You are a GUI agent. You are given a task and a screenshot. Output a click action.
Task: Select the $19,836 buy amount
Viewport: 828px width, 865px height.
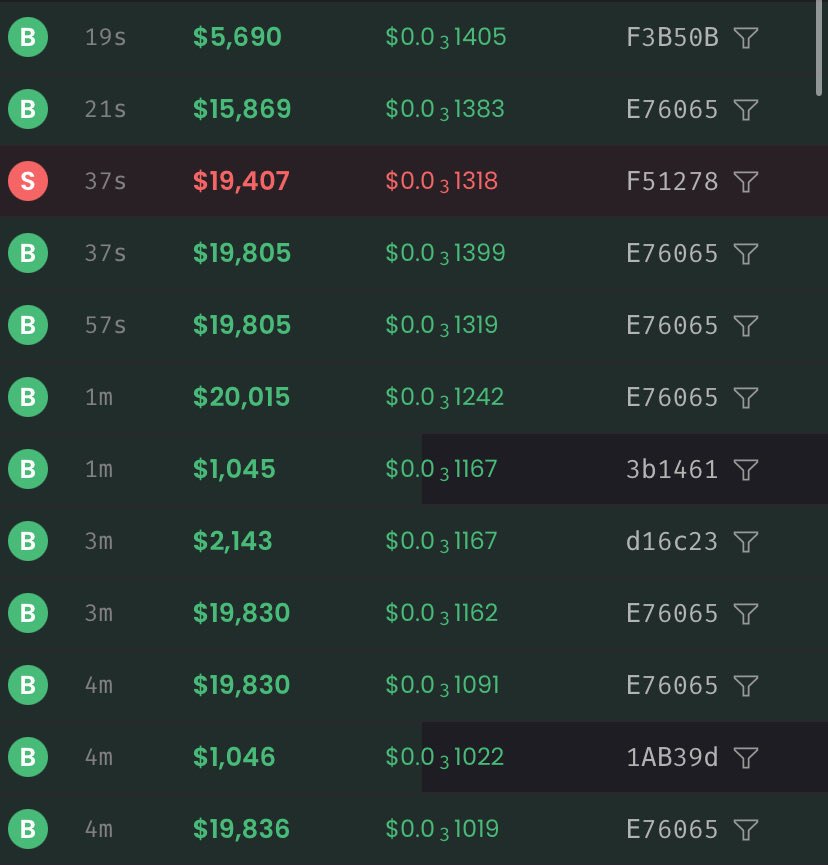(241, 829)
